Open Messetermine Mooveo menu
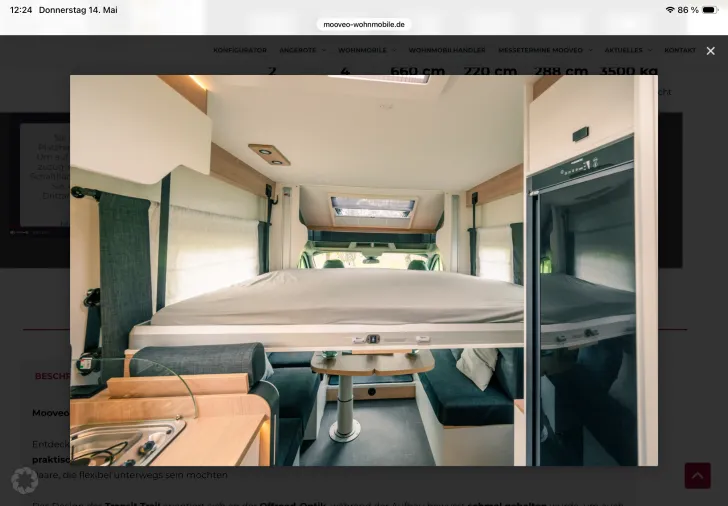 pyautogui.click(x=540, y=50)
